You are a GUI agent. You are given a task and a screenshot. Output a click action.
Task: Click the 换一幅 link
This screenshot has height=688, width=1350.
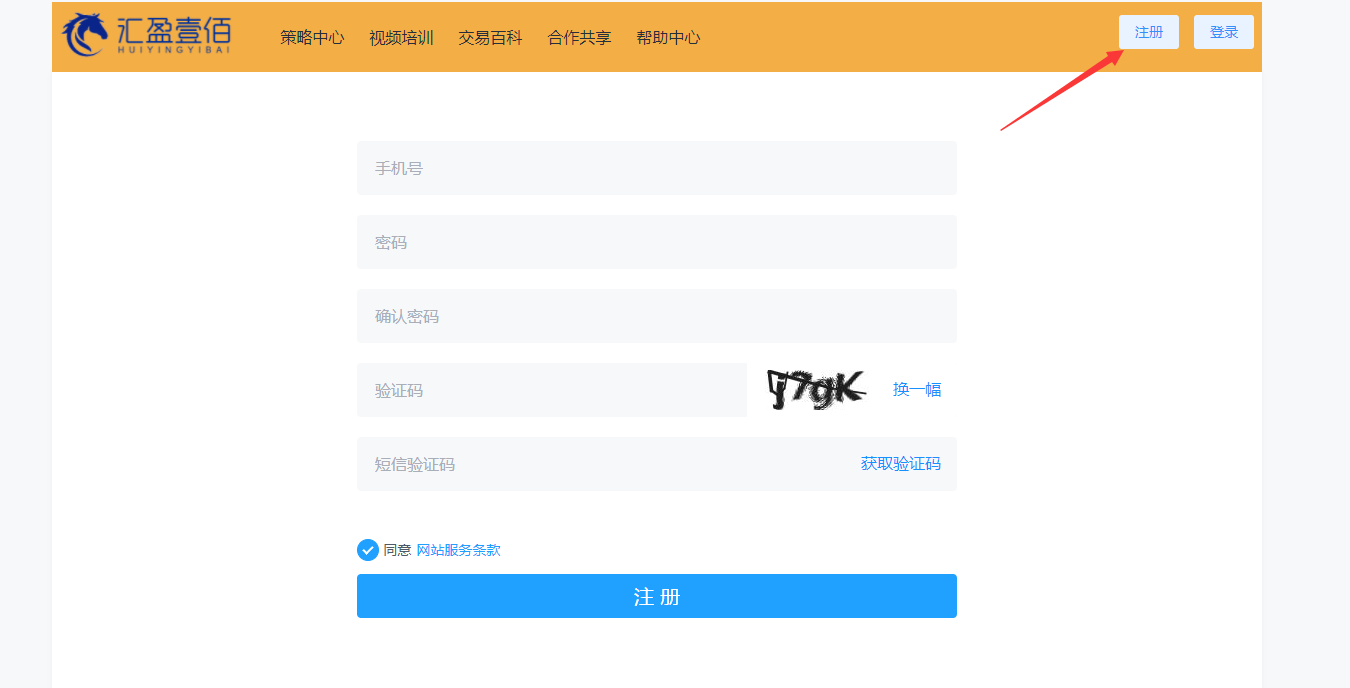[x=916, y=390]
